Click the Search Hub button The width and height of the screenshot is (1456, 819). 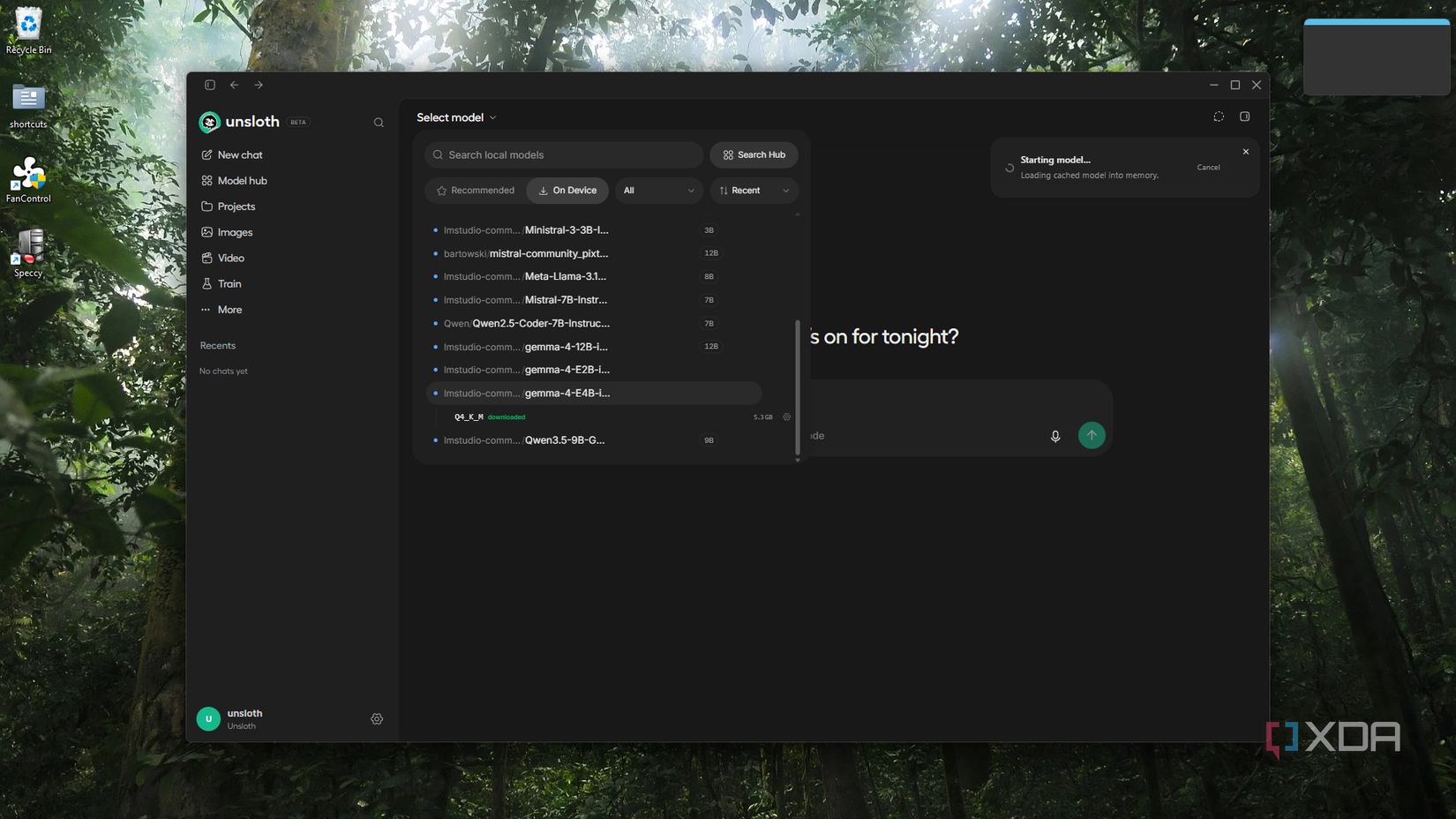tap(754, 154)
